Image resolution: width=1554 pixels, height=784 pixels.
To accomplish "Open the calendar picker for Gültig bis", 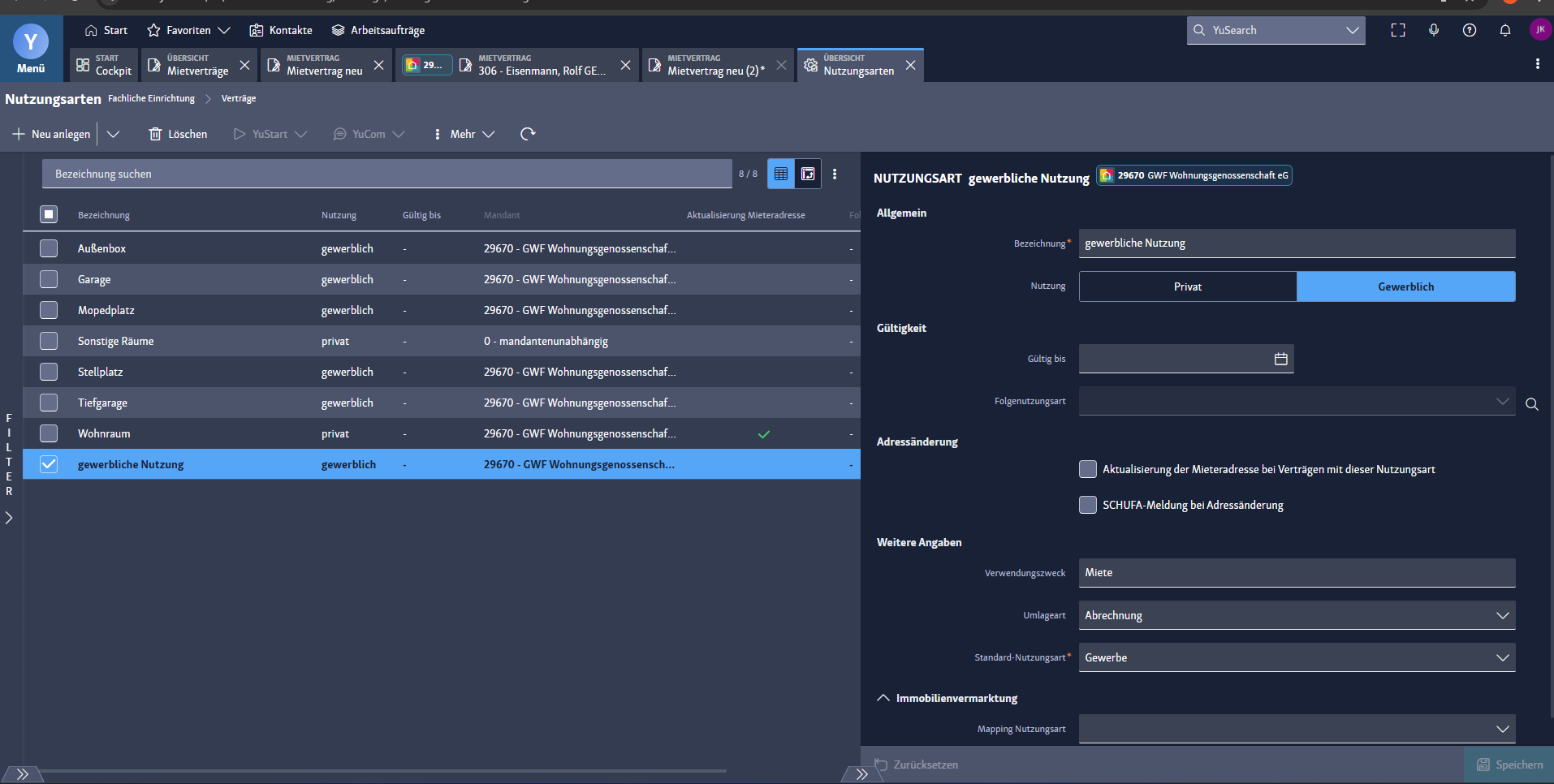I will [x=1280, y=359].
